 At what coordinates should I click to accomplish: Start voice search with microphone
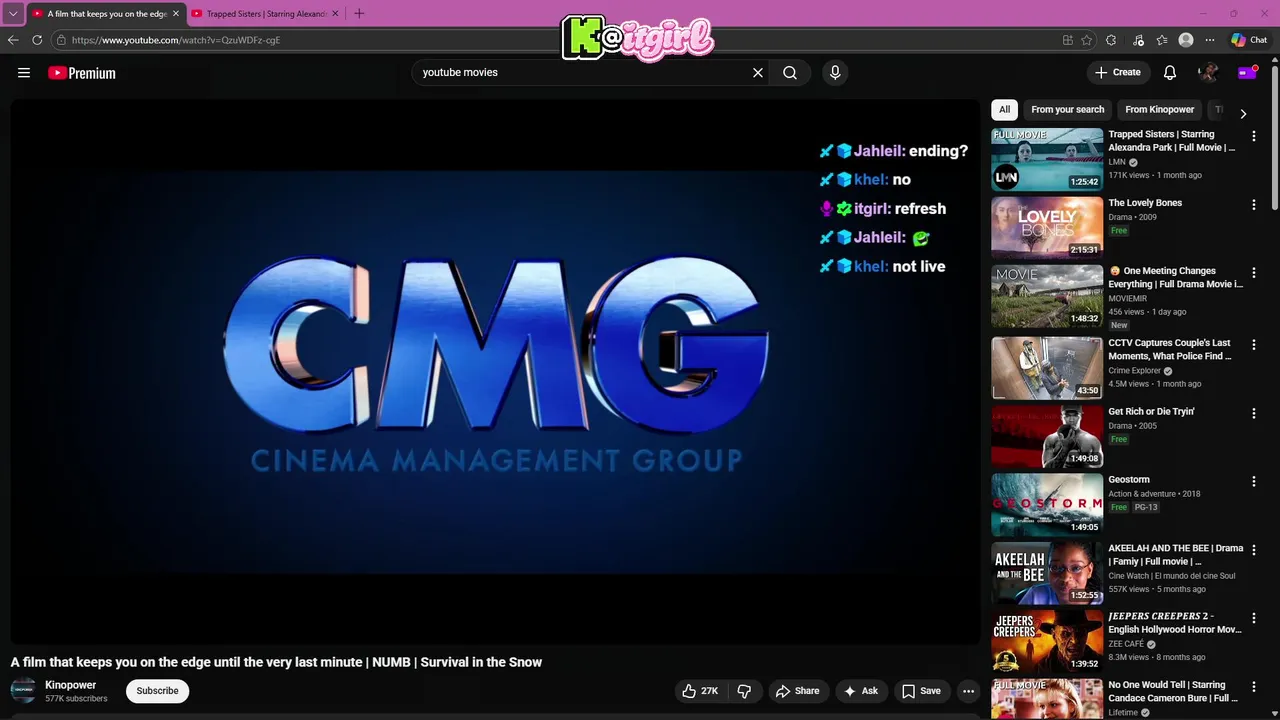click(x=835, y=72)
